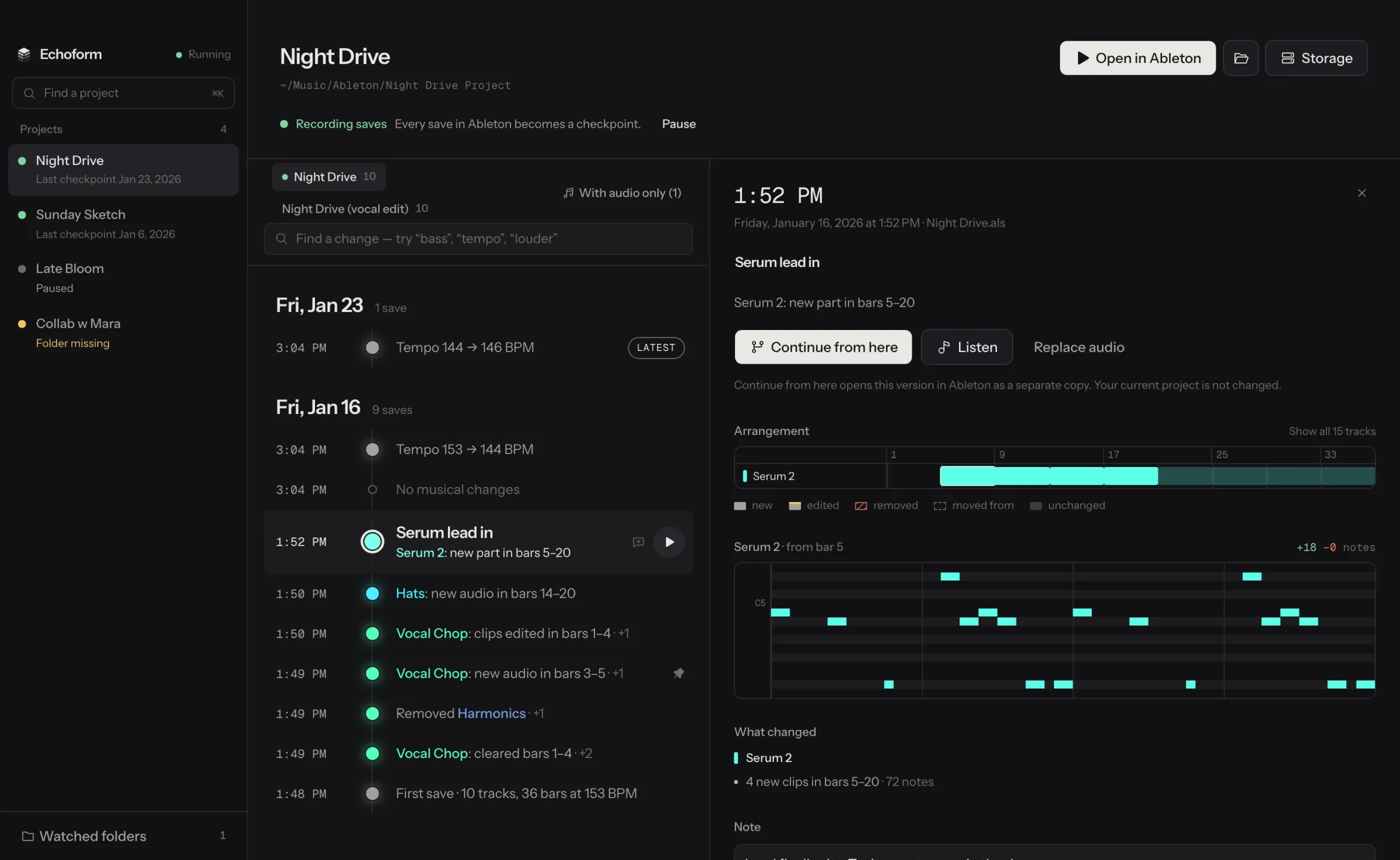The width and height of the screenshot is (1400, 860).
Task: Click the +2 more on Vocal Chop cleared
Action: pos(585,754)
